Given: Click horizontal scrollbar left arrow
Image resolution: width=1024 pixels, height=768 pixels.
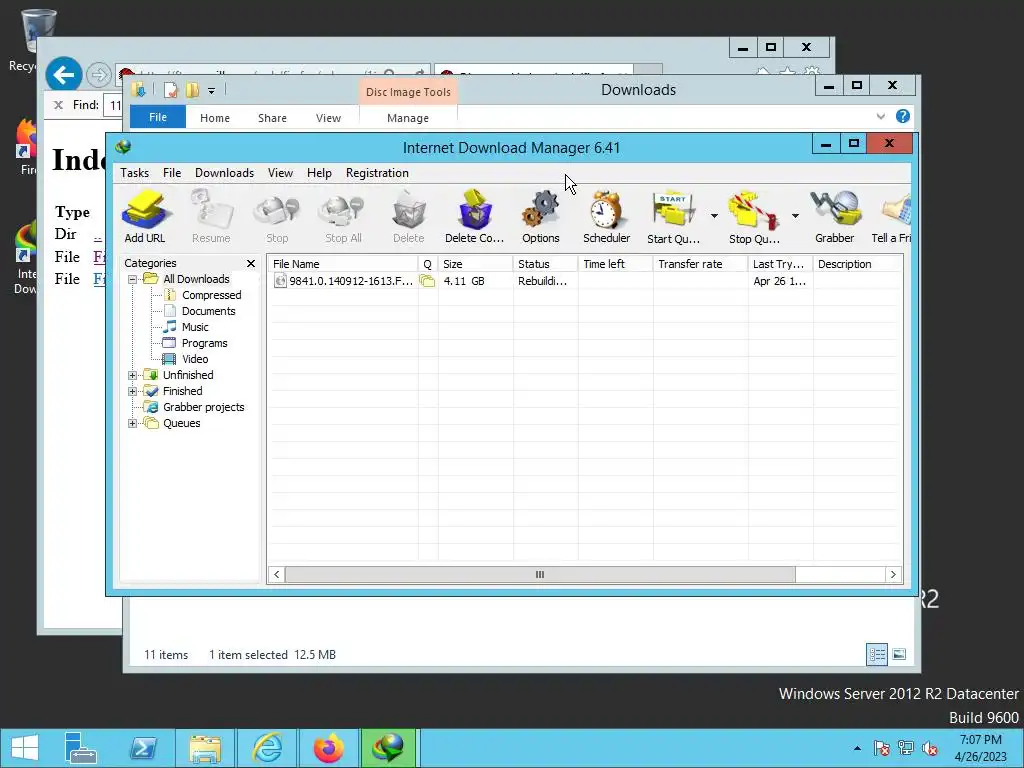Looking at the screenshot, I should point(277,575).
